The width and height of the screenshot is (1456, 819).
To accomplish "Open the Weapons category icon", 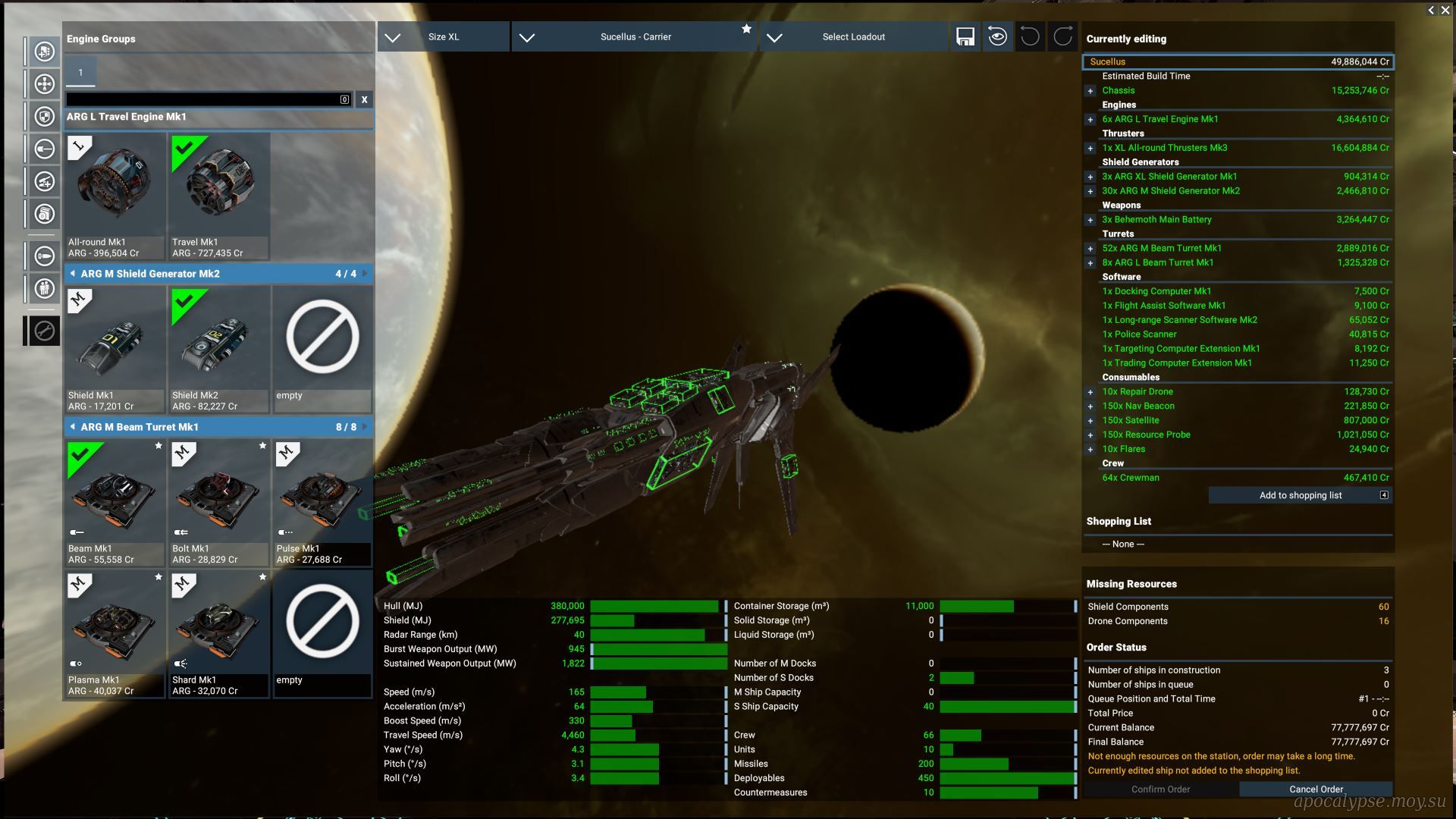I will click(45, 149).
